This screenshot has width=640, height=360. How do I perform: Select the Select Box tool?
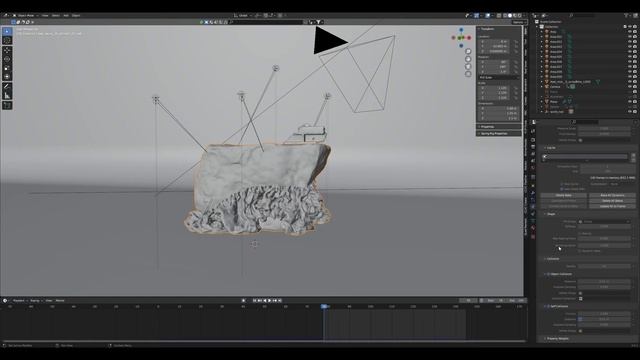7,31
